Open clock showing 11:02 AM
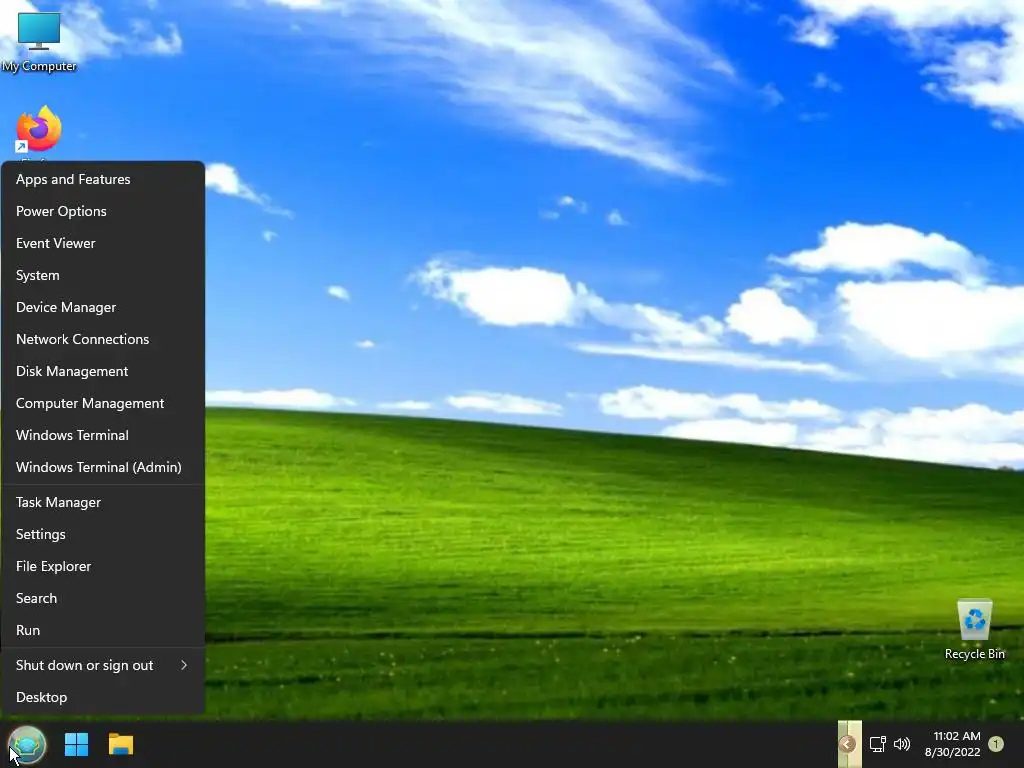This screenshot has height=768, width=1024. pos(952,744)
